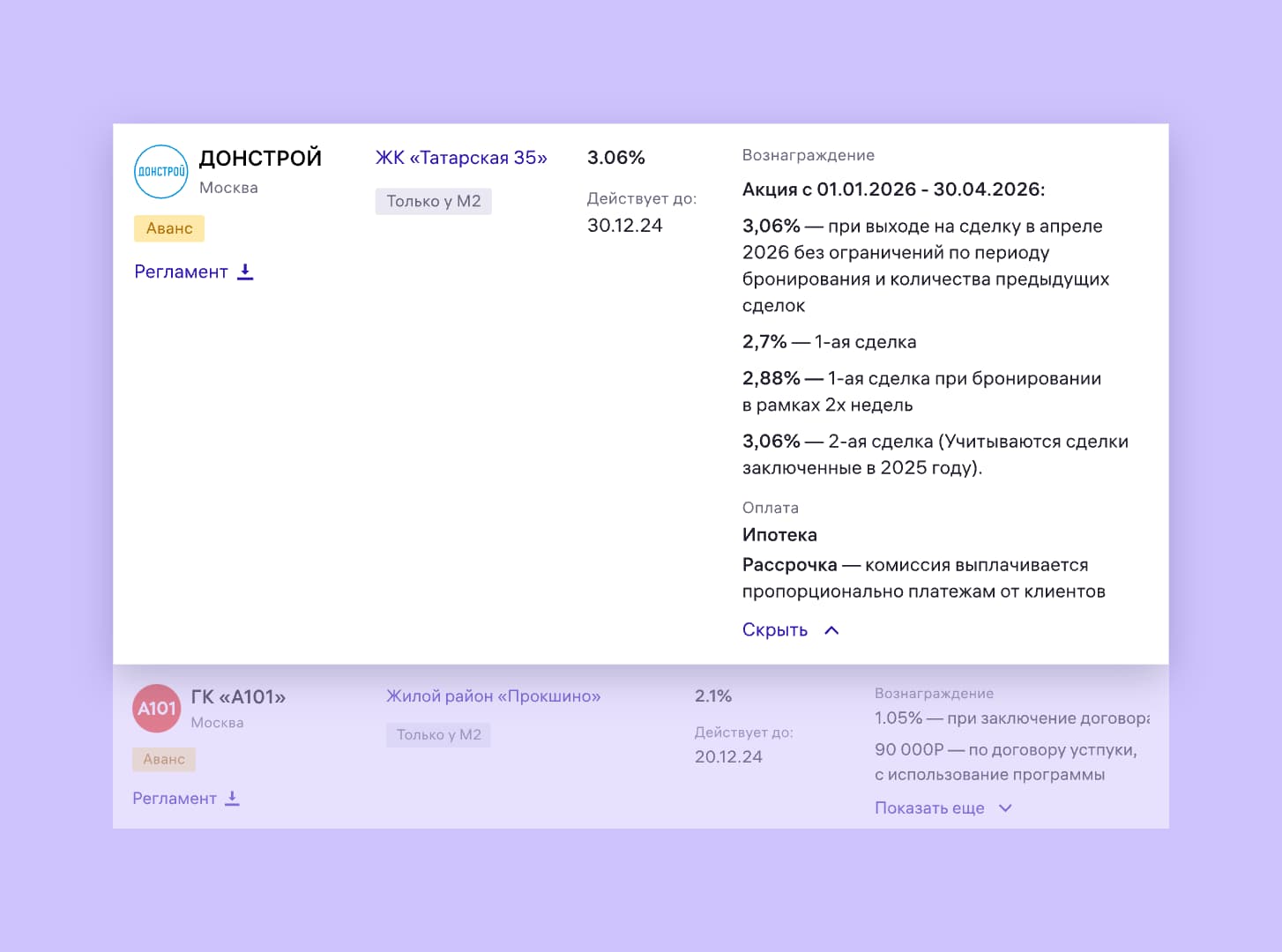Image resolution: width=1282 pixels, height=952 pixels.
Task: Click the 2,7% — 1-ая сделка line
Action: [x=830, y=342]
